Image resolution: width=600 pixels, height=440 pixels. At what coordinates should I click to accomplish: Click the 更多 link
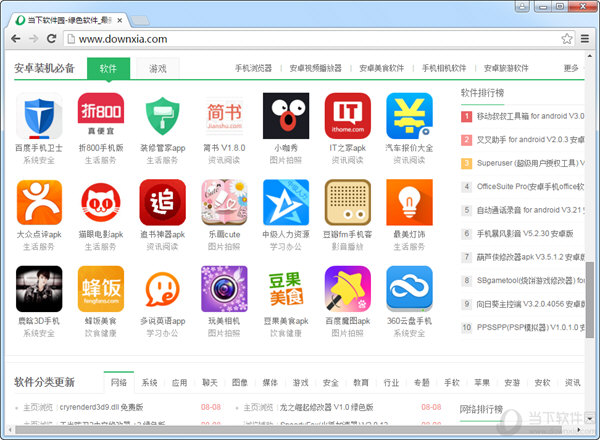pos(571,68)
